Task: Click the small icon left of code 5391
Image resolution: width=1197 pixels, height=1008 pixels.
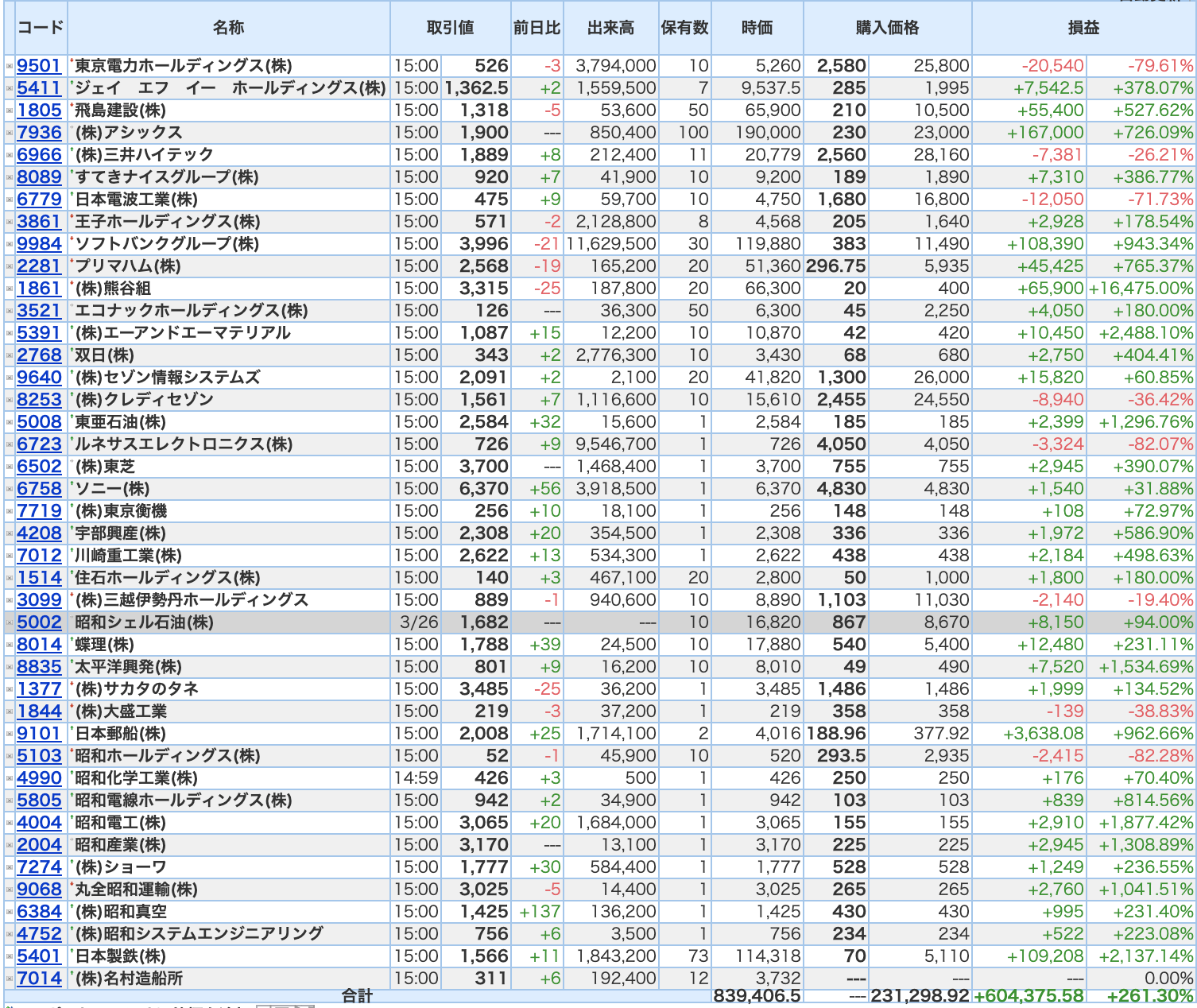Action: pos(10,333)
